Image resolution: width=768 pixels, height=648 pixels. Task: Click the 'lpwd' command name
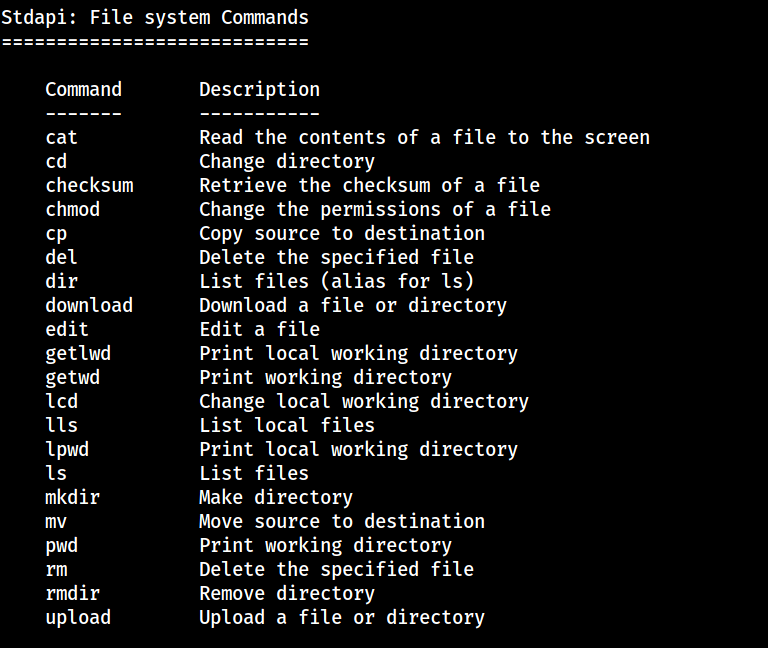click(67, 450)
